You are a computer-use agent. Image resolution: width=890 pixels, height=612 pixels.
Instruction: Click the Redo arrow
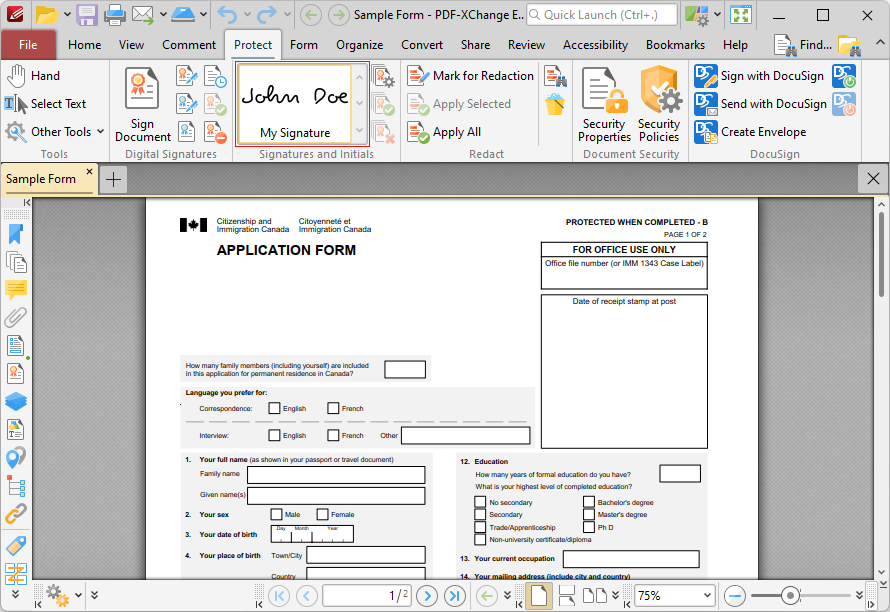[267, 15]
